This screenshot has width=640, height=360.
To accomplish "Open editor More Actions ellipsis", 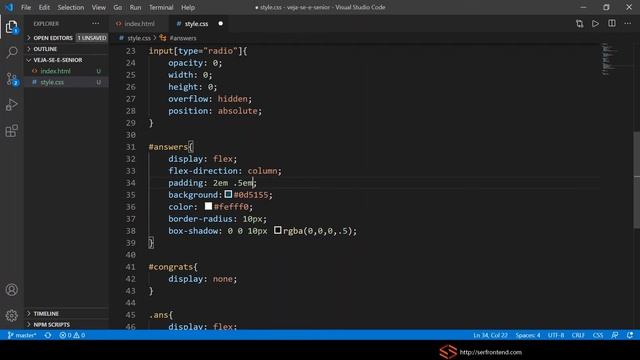I will click(628, 24).
